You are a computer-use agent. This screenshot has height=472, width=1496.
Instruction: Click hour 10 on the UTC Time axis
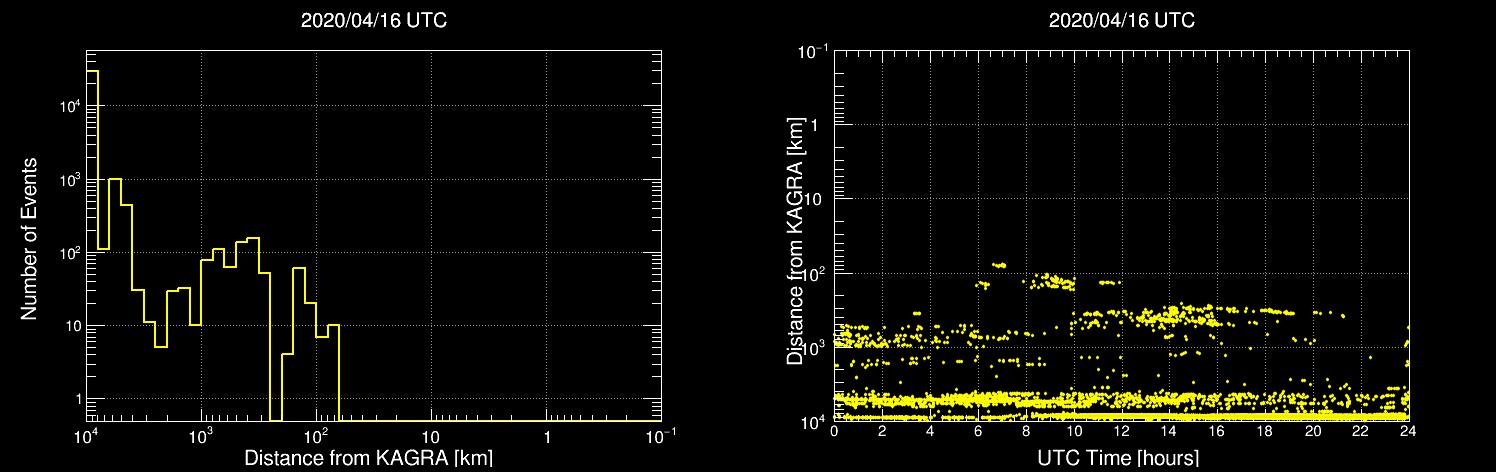[x=1074, y=432]
